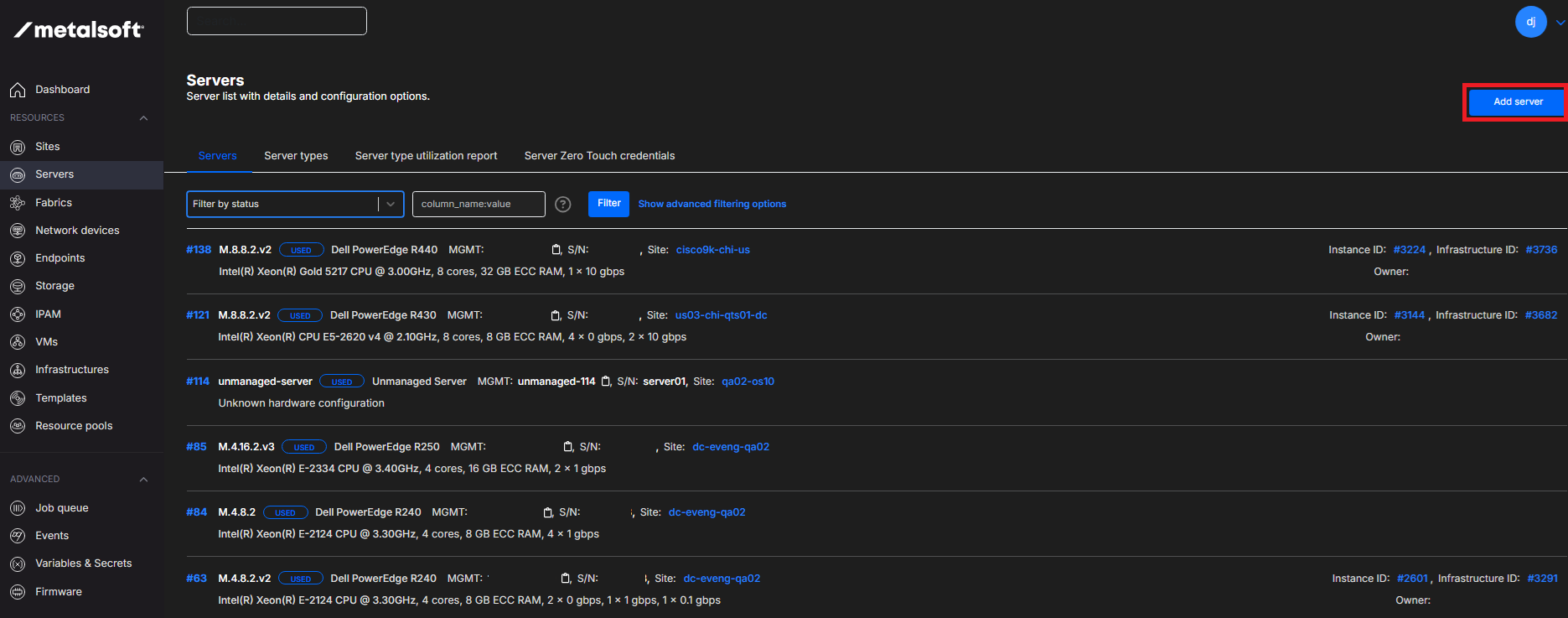This screenshot has height=618, width=1568.
Task: Click the IPAM sidebar icon
Action: 18,314
